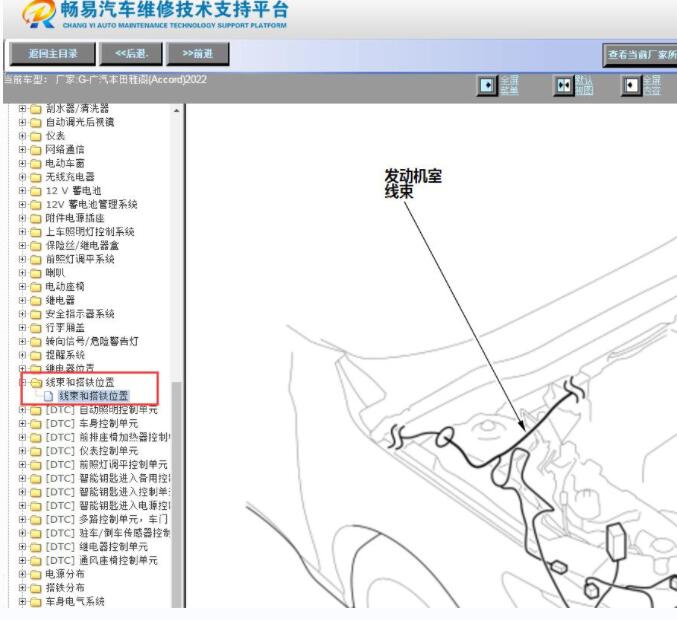This screenshot has width=677, height=620.
Task: Click the document icon for 线束和搭铁位置
Action: point(48,396)
